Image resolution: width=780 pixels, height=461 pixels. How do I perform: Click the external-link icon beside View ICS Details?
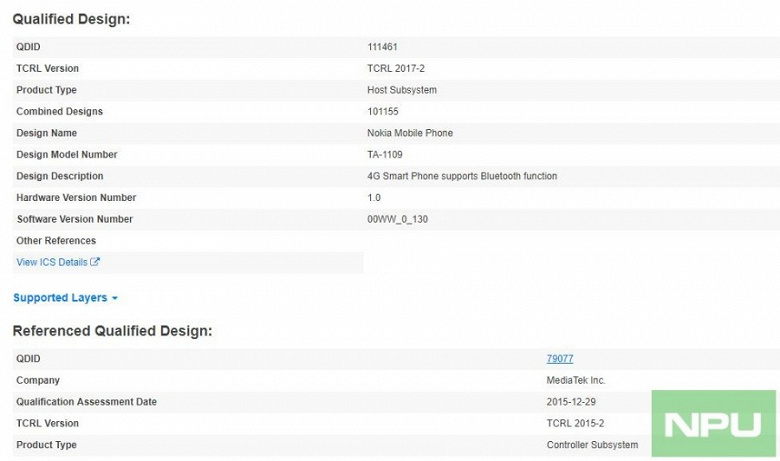coord(95,263)
